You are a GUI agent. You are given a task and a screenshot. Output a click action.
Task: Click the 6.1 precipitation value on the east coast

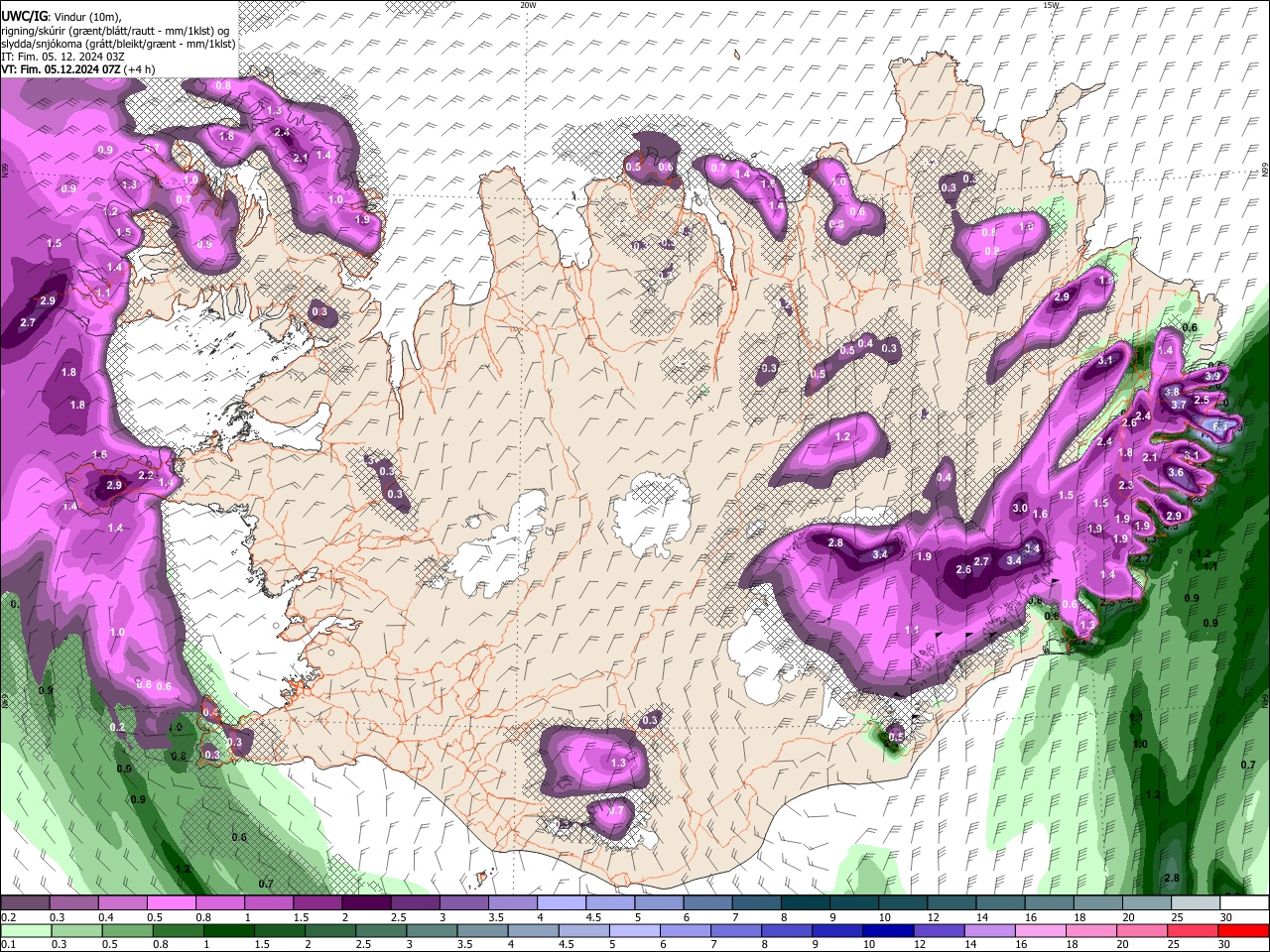tap(1219, 426)
